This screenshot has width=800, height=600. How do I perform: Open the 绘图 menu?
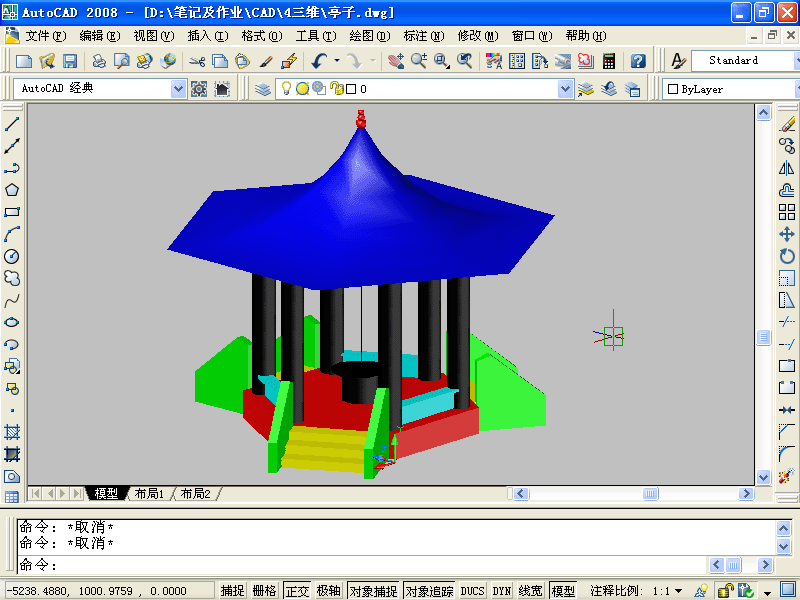(369, 36)
